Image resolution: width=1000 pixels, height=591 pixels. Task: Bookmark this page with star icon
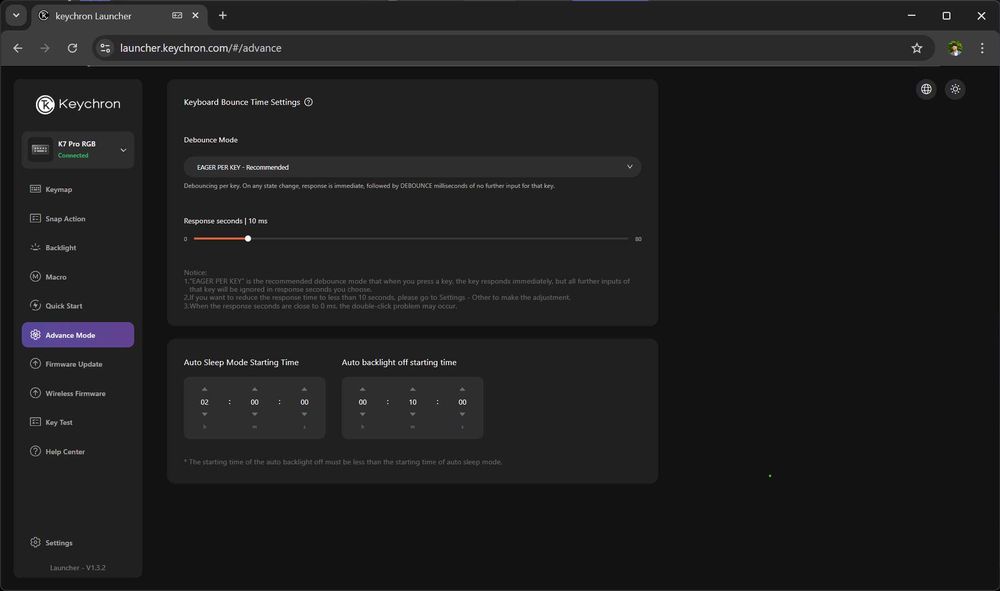[916, 48]
